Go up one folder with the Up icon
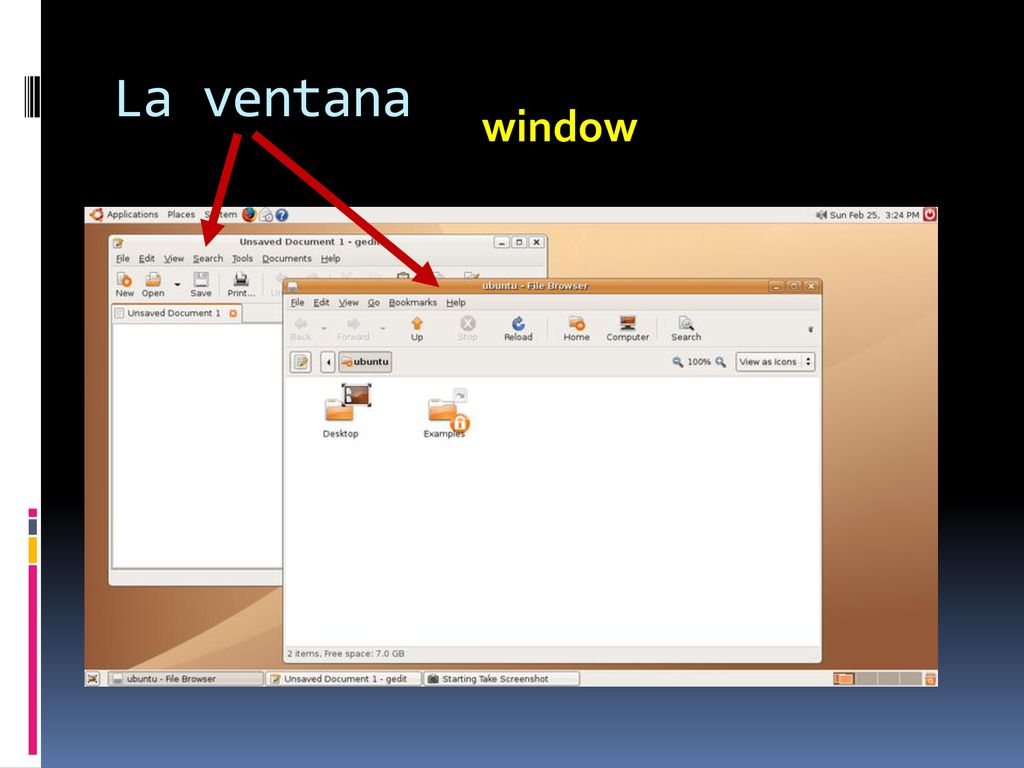Viewport: 1024px width, 768px height. (x=417, y=328)
